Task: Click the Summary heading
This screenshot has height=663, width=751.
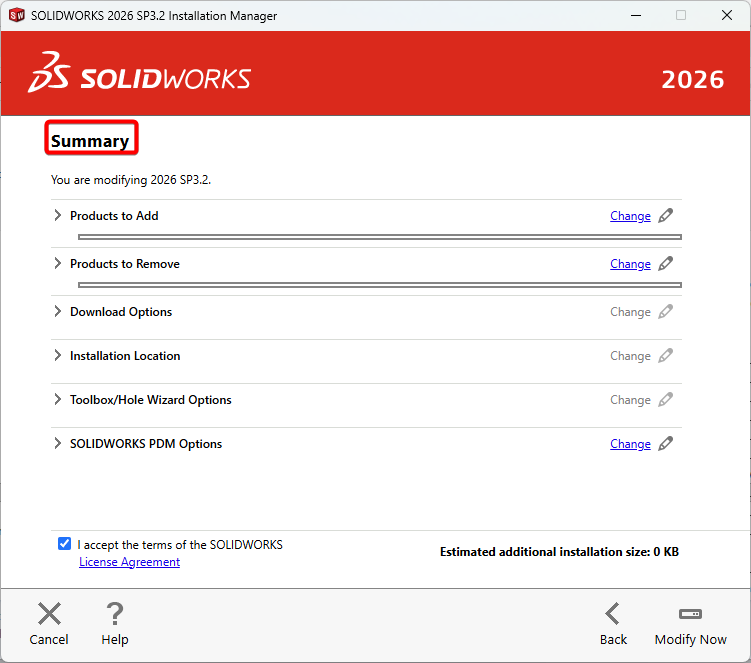Action: (90, 141)
